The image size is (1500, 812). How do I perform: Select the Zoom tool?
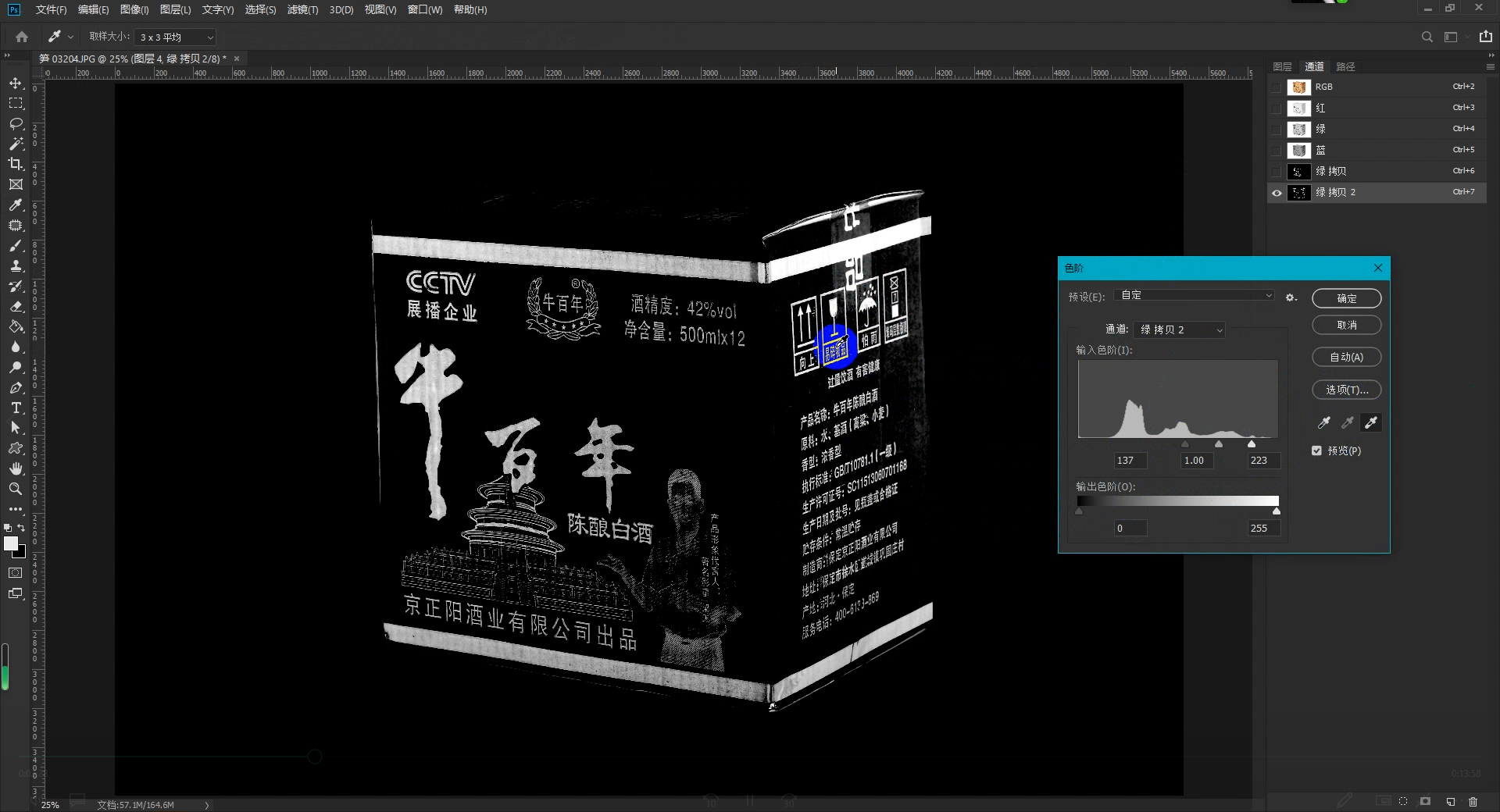pyautogui.click(x=16, y=489)
